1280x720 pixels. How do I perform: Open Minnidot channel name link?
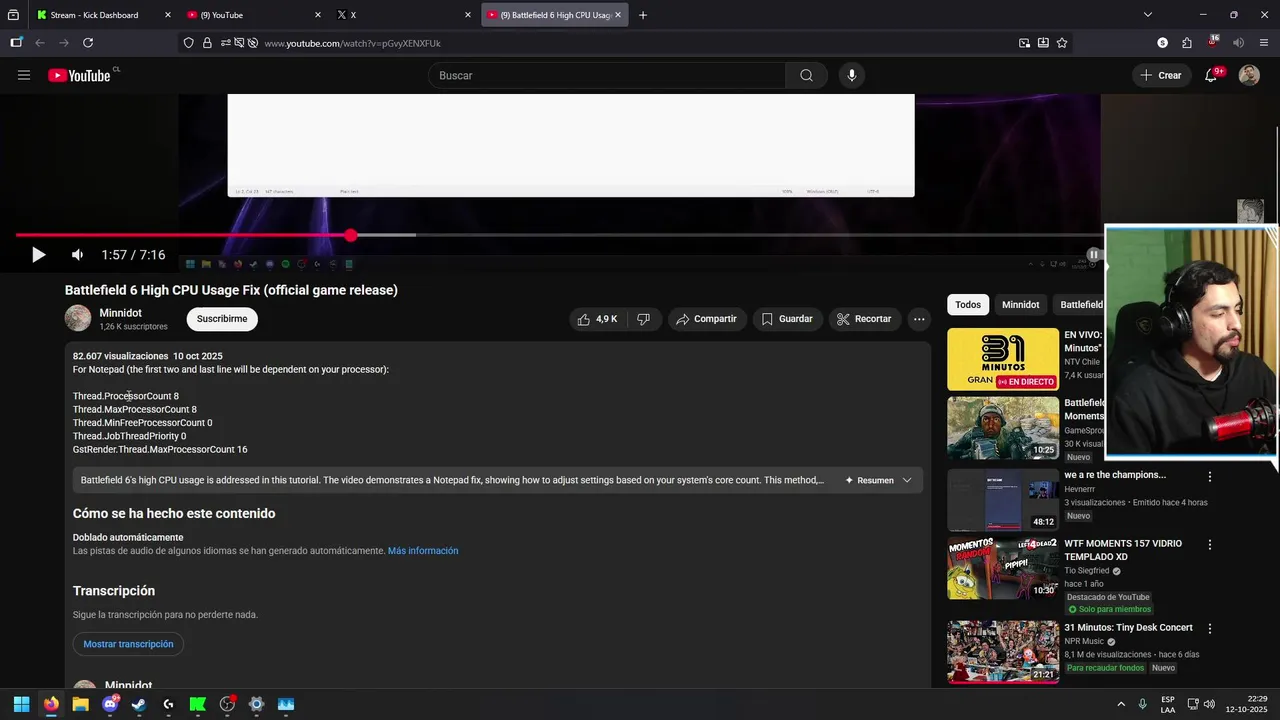coord(120,313)
